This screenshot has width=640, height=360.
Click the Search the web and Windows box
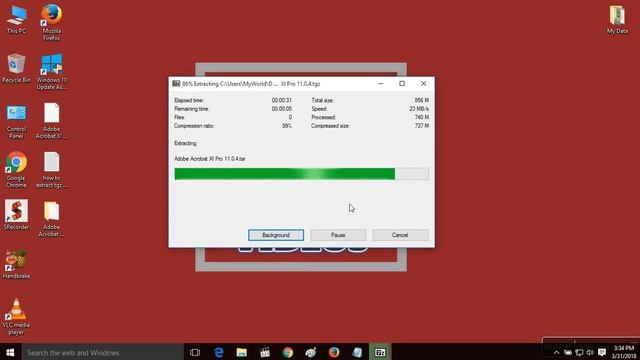pos(102,352)
